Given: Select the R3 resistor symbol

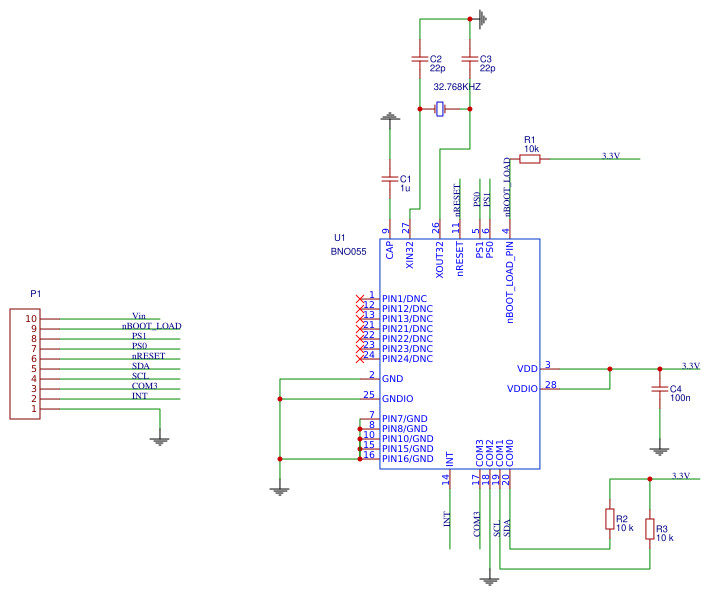Looking at the screenshot, I should coord(650,529).
